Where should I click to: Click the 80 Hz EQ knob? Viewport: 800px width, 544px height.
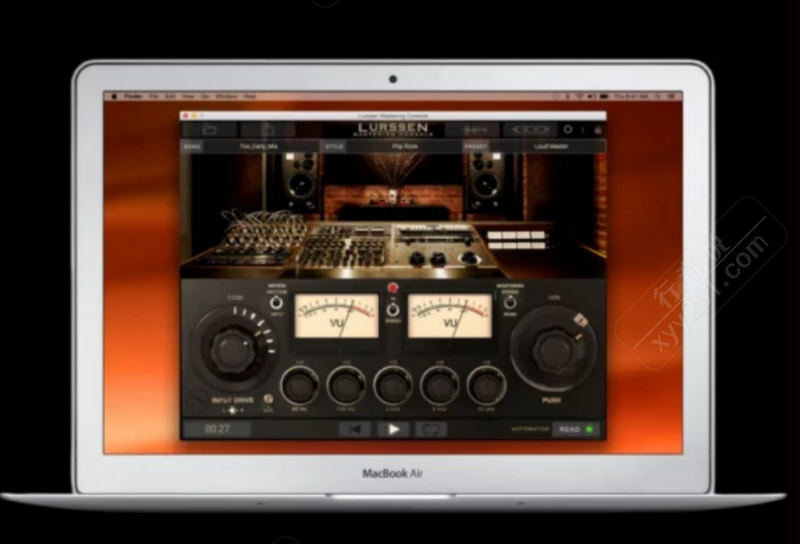click(x=299, y=386)
